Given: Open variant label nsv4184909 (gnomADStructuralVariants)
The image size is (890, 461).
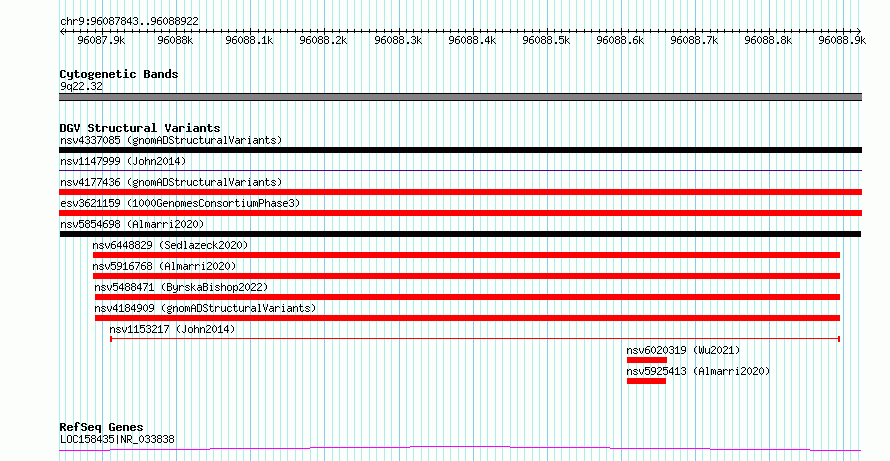Looking at the screenshot, I should [205, 308].
